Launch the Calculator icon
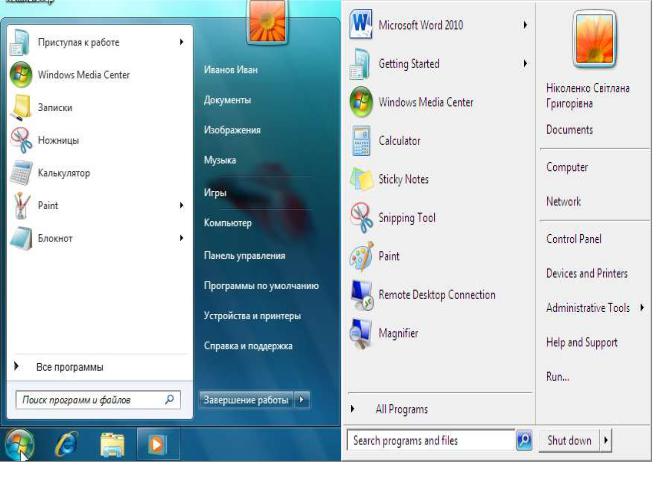The width and height of the screenshot is (668, 500). point(361,141)
